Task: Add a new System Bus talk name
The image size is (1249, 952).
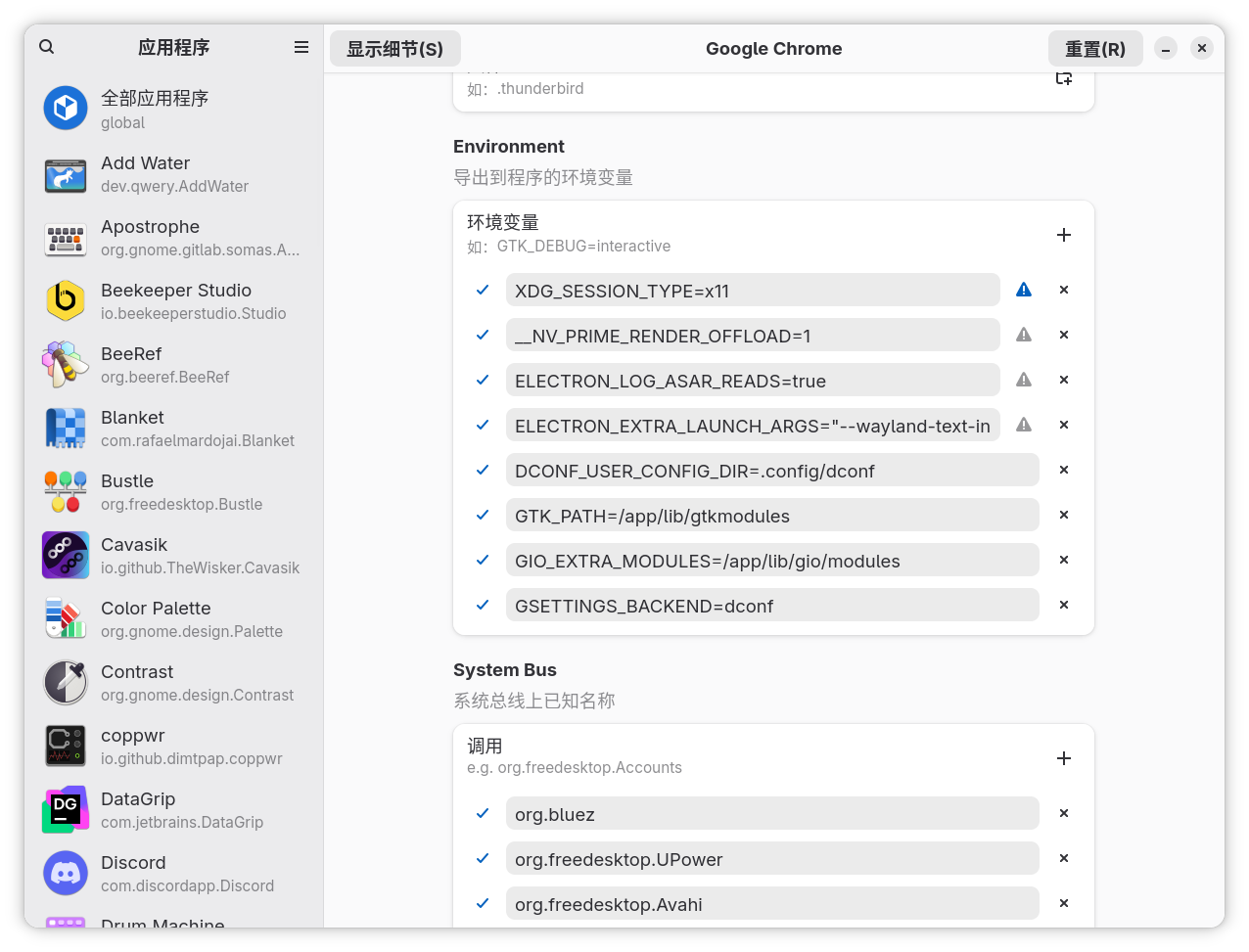Action: click(x=1064, y=758)
